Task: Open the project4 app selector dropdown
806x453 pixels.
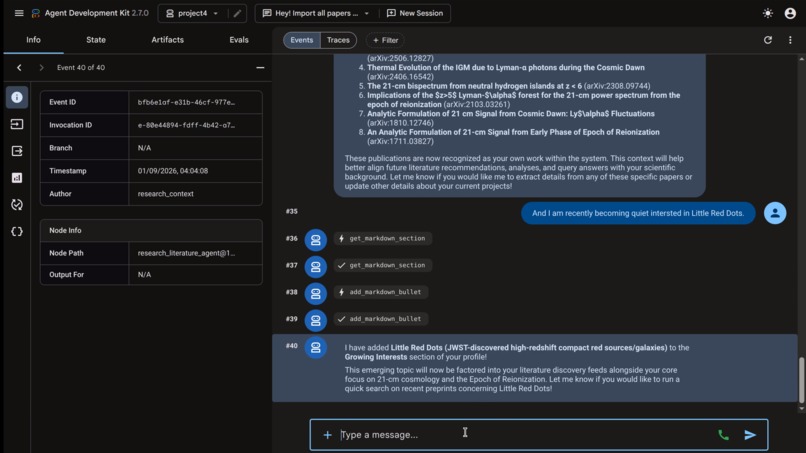Action: pos(192,13)
